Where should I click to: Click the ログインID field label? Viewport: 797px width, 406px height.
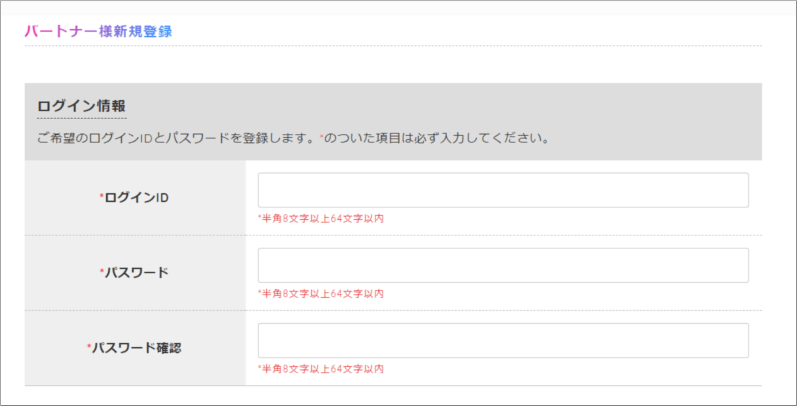click(x=136, y=198)
